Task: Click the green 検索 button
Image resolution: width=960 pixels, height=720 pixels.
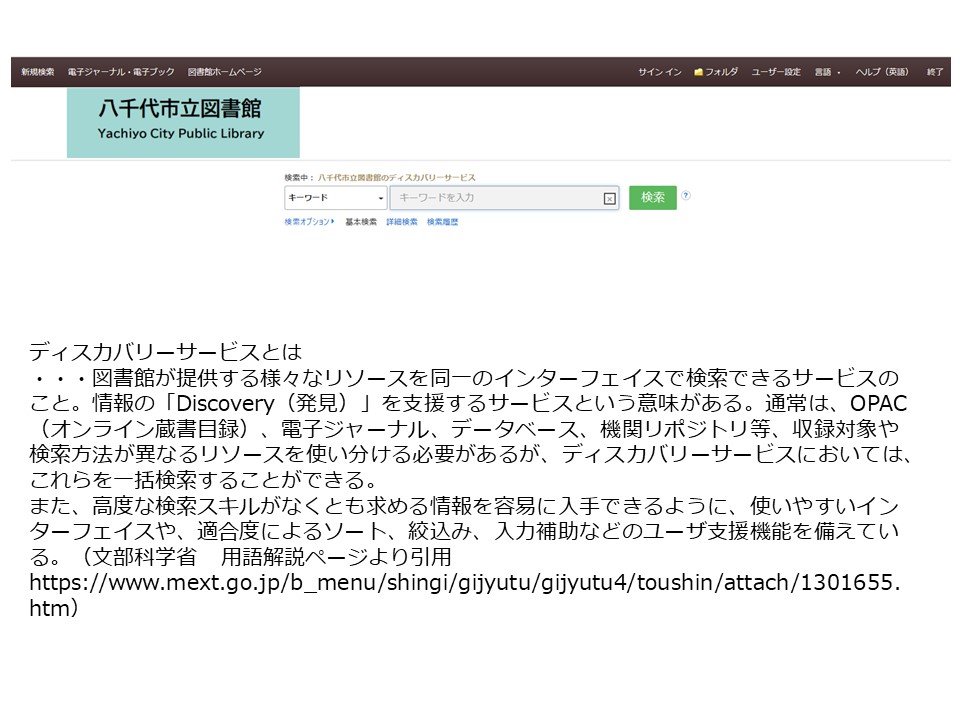Action: [653, 197]
